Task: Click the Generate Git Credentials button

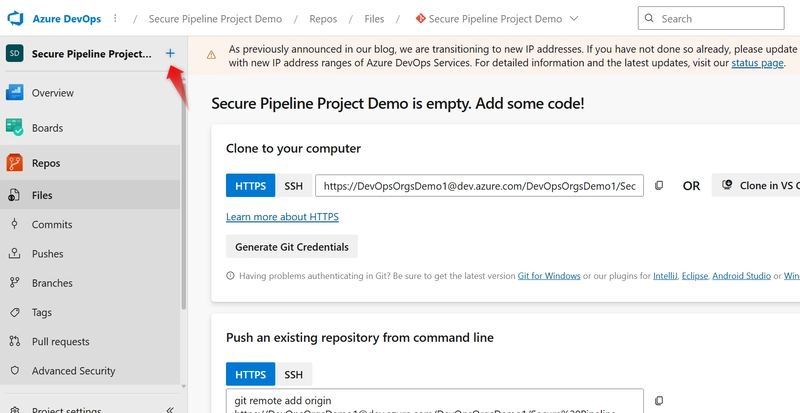Action: pyautogui.click(x=292, y=247)
